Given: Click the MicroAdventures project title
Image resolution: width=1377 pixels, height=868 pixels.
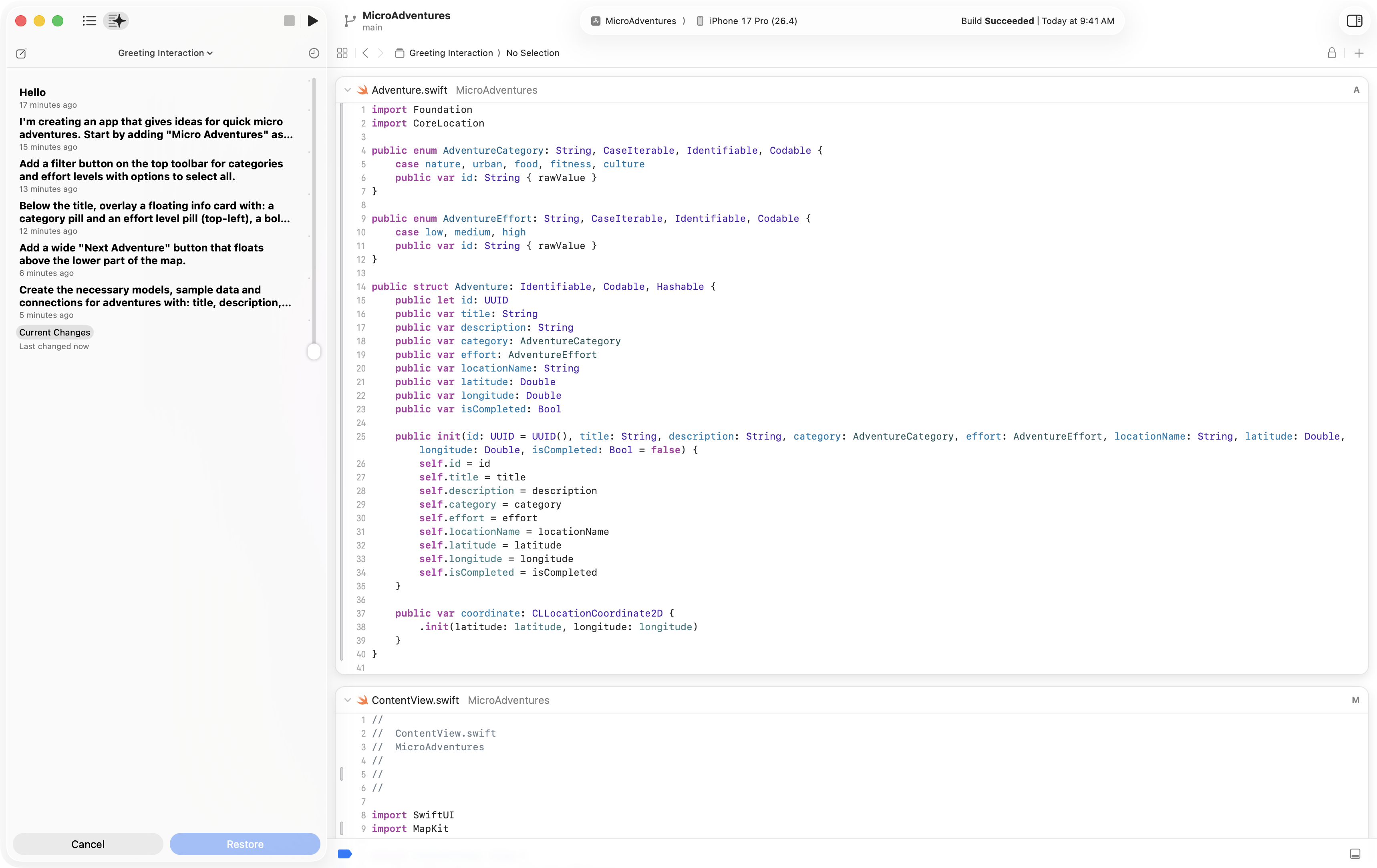Looking at the screenshot, I should pyautogui.click(x=407, y=16).
